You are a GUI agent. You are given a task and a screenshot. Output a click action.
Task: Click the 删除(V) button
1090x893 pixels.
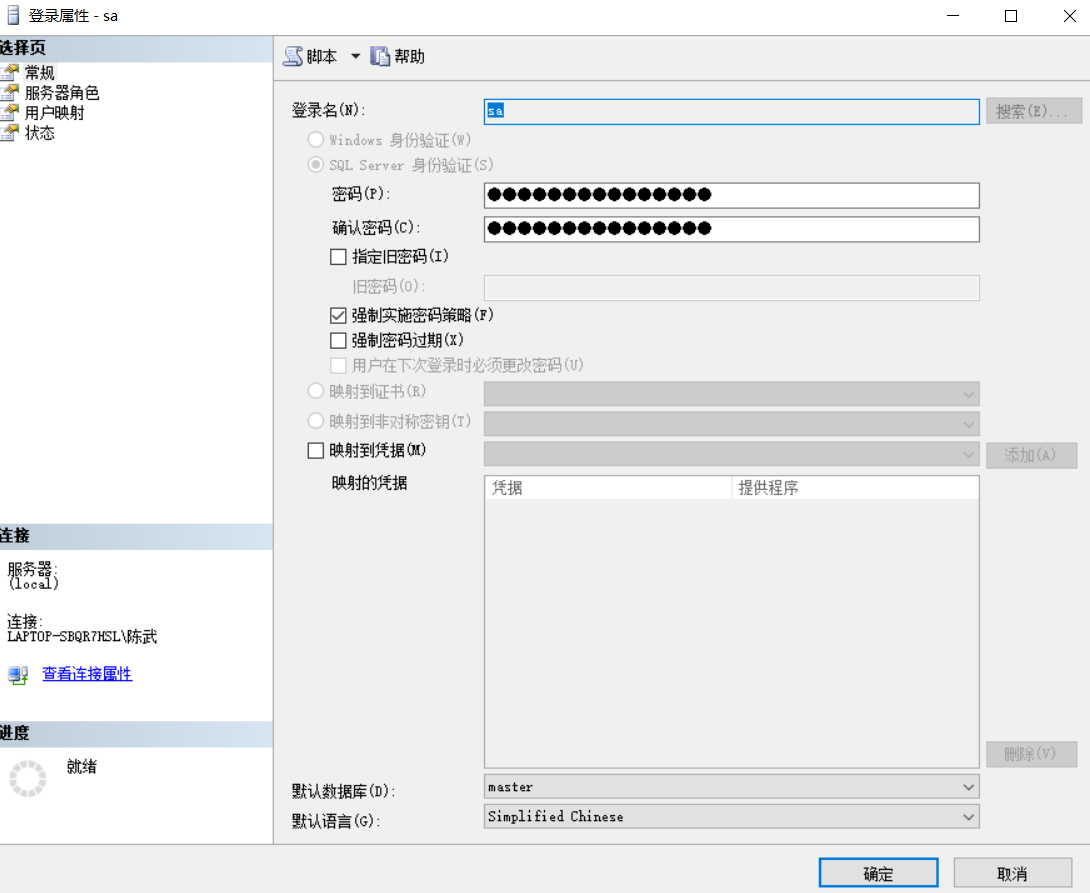(1032, 754)
